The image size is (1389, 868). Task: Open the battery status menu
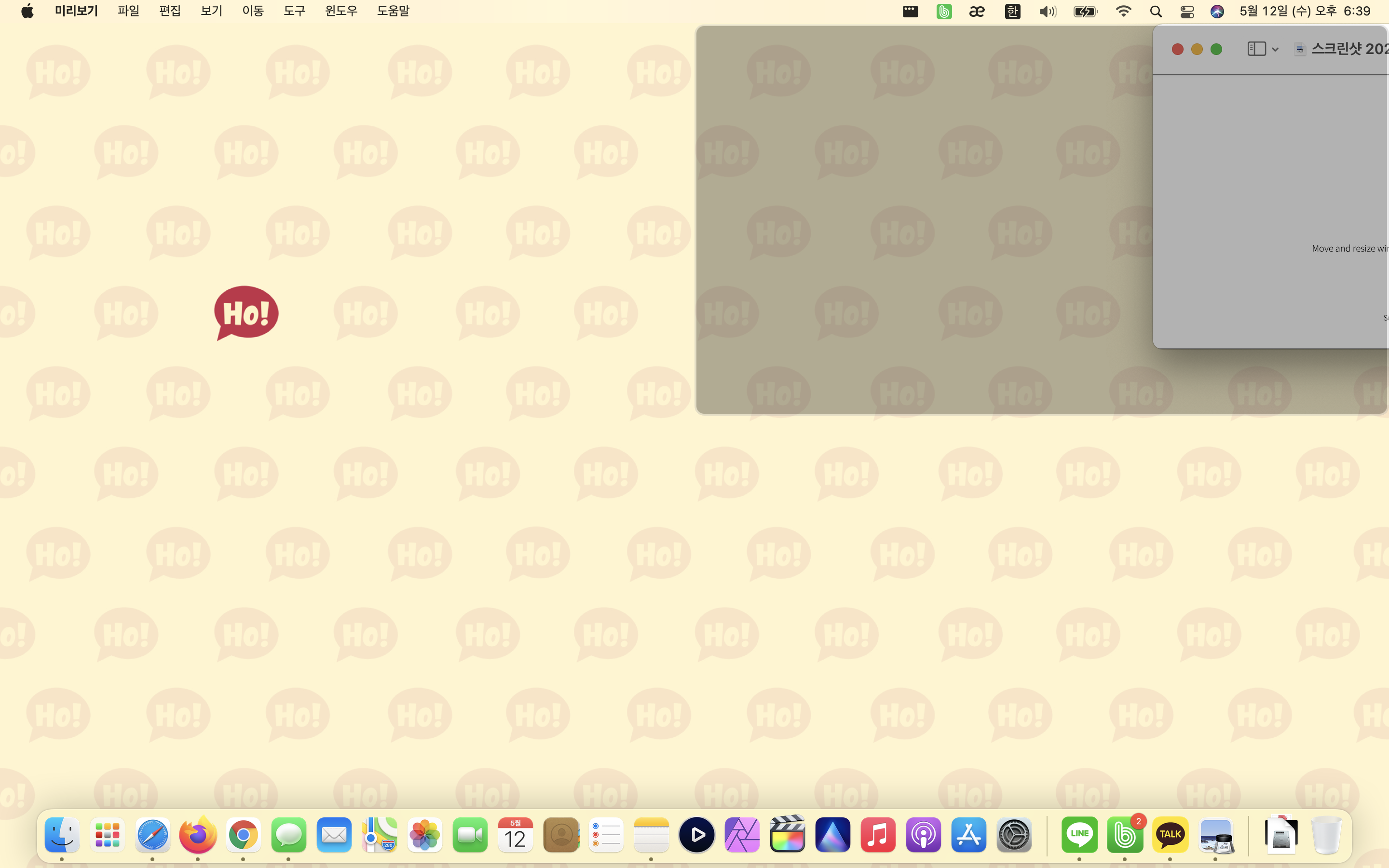[x=1085, y=12]
